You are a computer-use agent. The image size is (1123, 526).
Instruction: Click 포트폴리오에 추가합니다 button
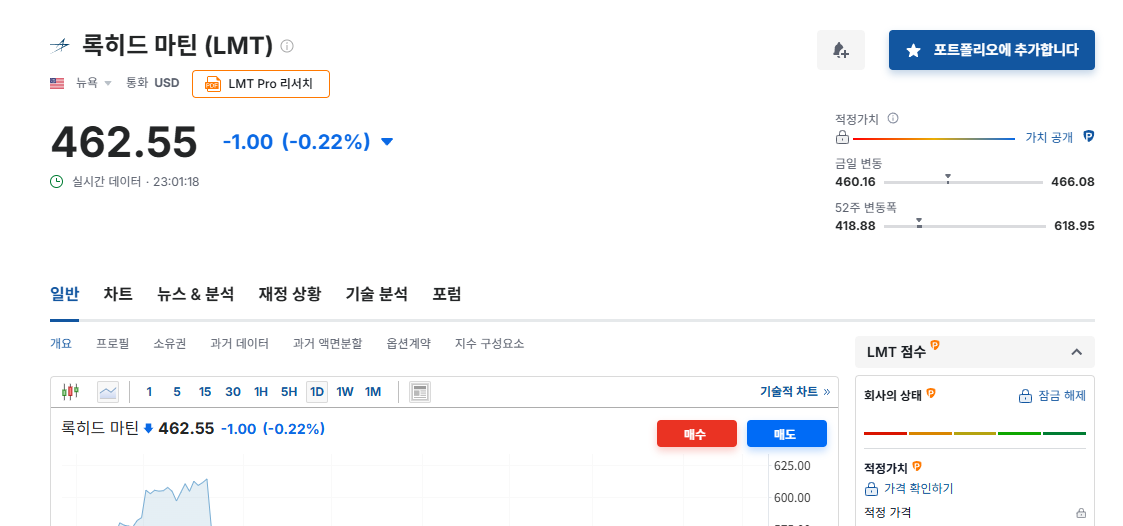pos(991,50)
